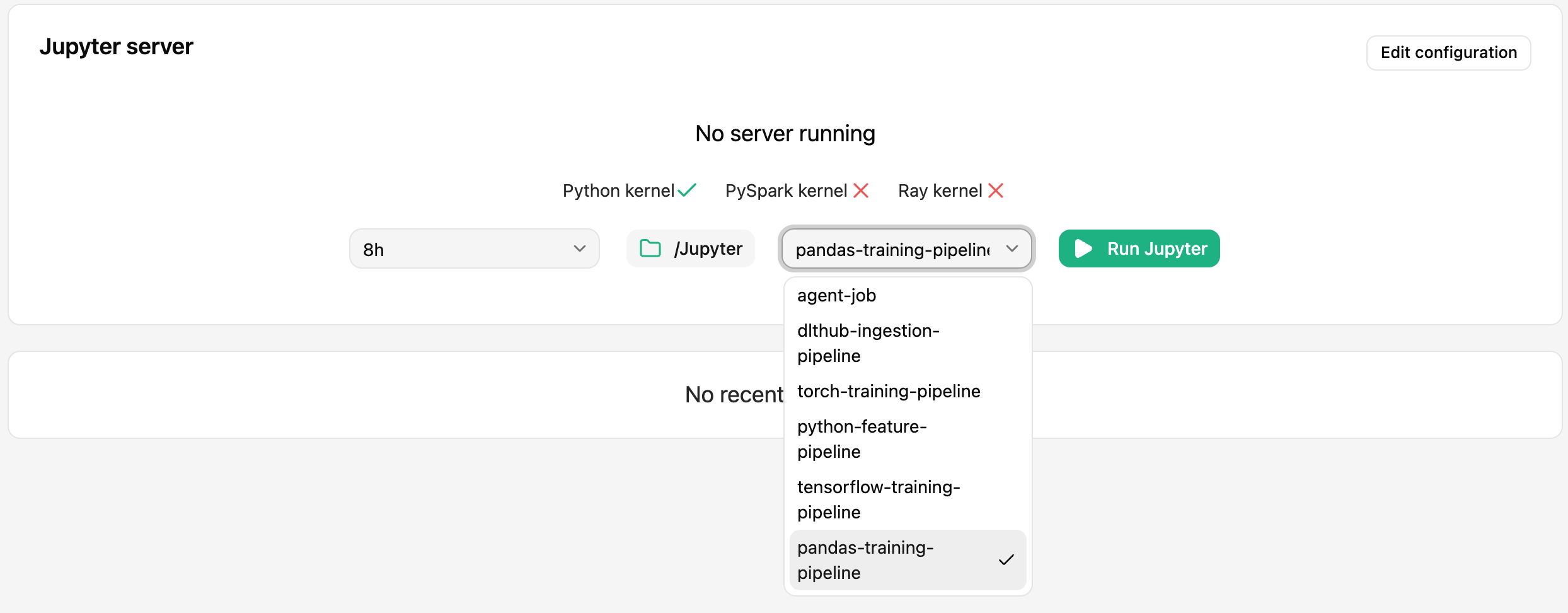Collapse the pandas-training-pipeline environment dropdown
The width and height of the screenshot is (1568, 613).
(906, 248)
